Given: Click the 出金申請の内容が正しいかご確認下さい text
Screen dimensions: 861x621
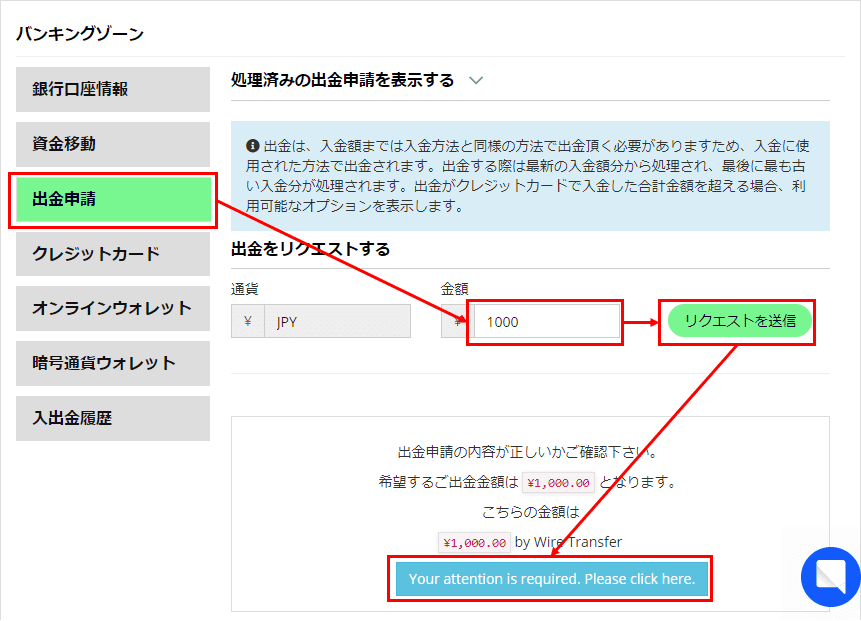Looking at the screenshot, I should tap(527, 452).
